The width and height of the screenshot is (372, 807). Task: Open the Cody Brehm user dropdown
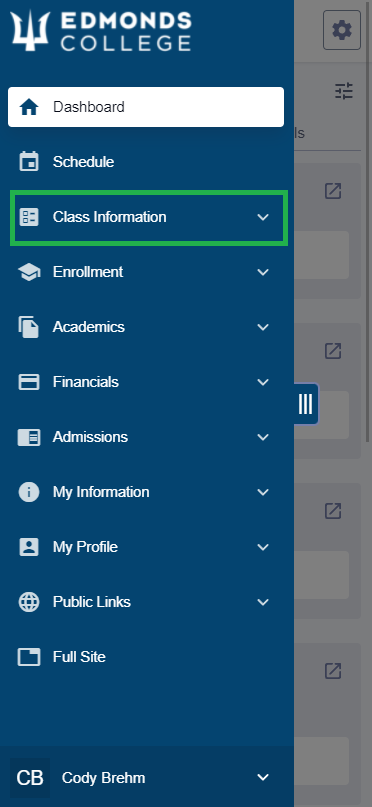[x=263, y=777]
